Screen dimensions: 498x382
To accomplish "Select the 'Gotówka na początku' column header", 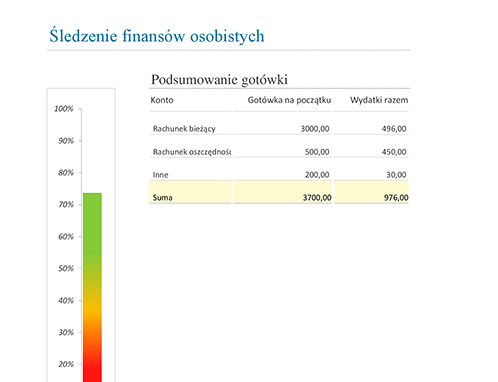I will (289, 100).
